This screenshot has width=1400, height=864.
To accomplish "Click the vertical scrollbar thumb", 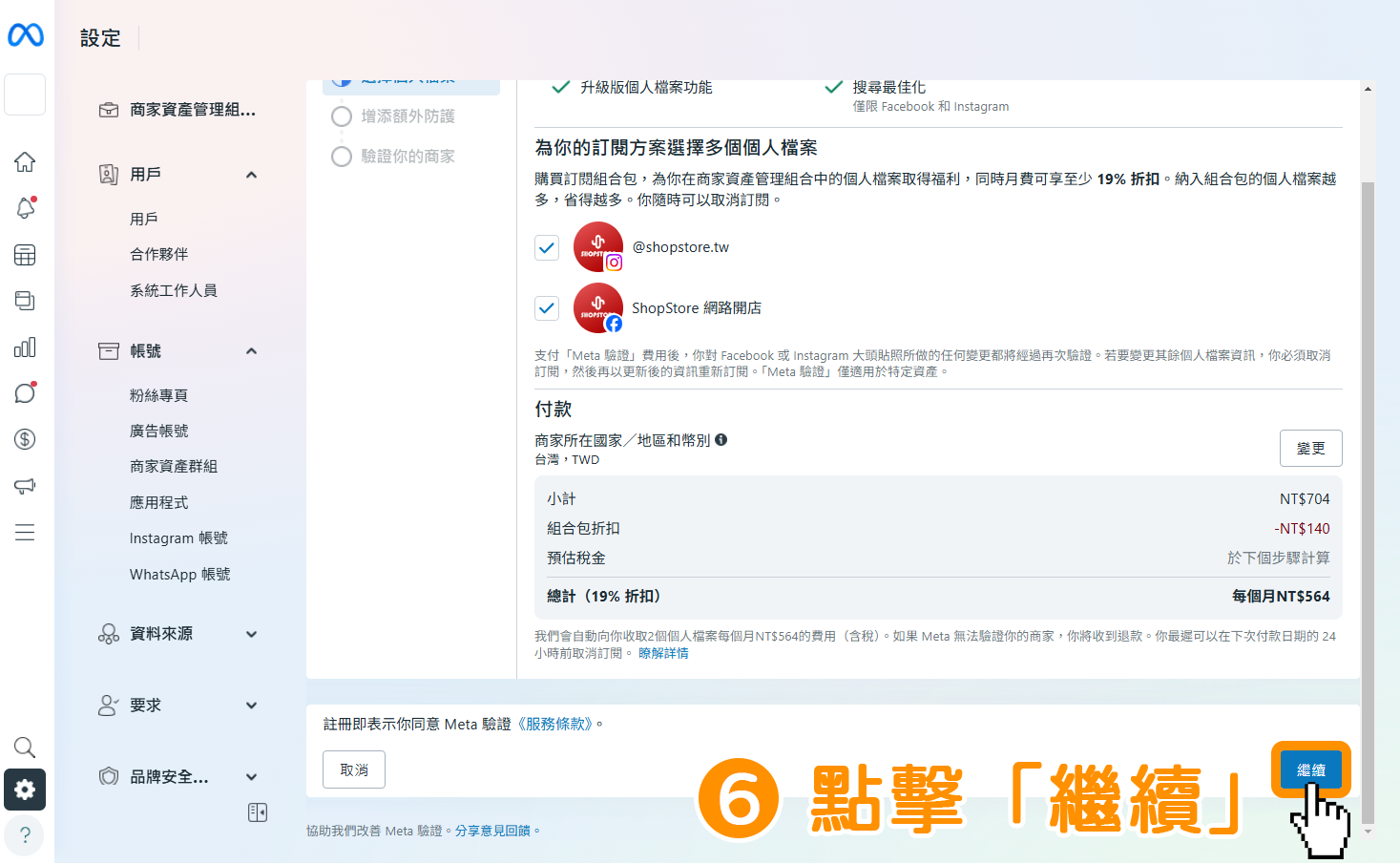I will click(1368, 501).
